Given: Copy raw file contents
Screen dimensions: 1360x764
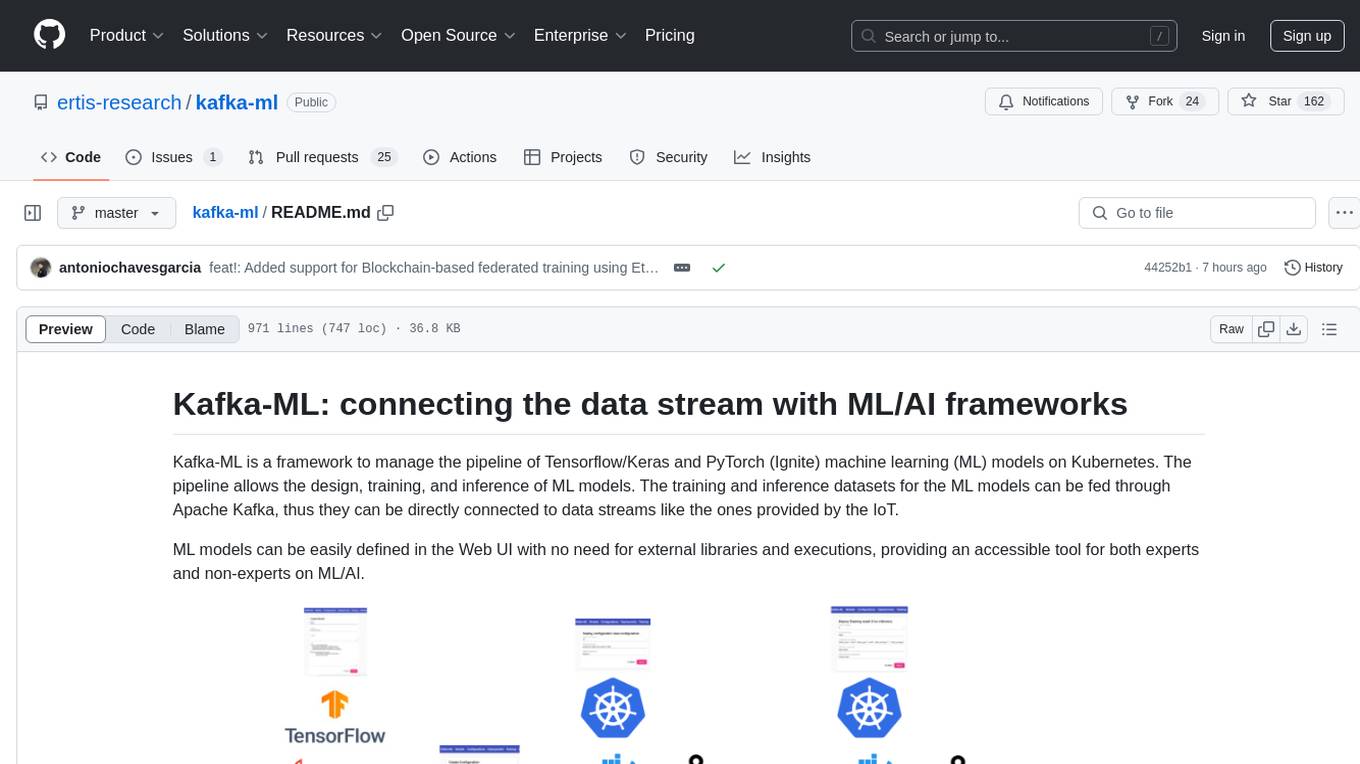Looking at the screenshot, I should click(1267, 329).
